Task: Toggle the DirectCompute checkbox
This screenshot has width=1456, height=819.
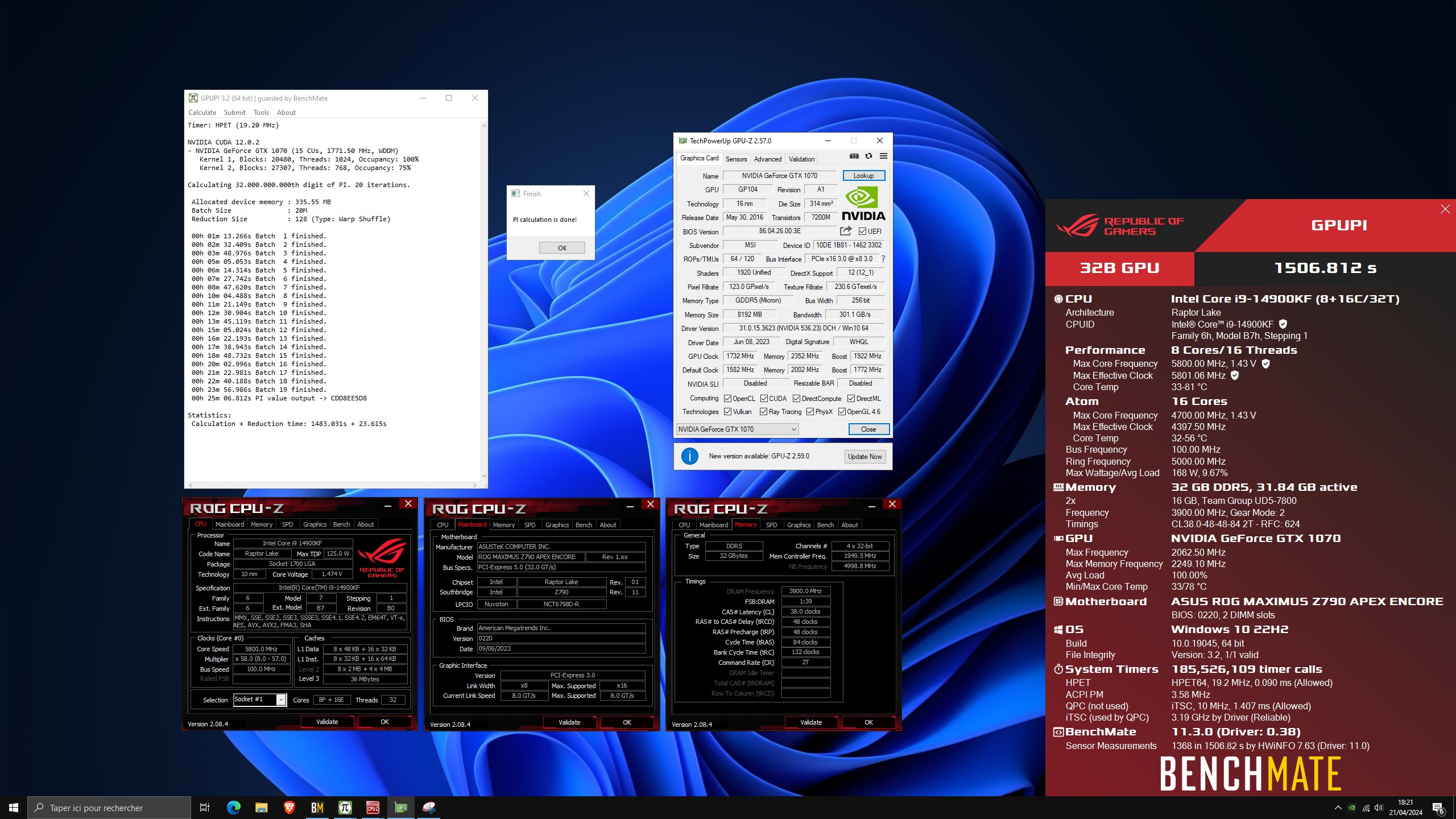Action: 796,399
